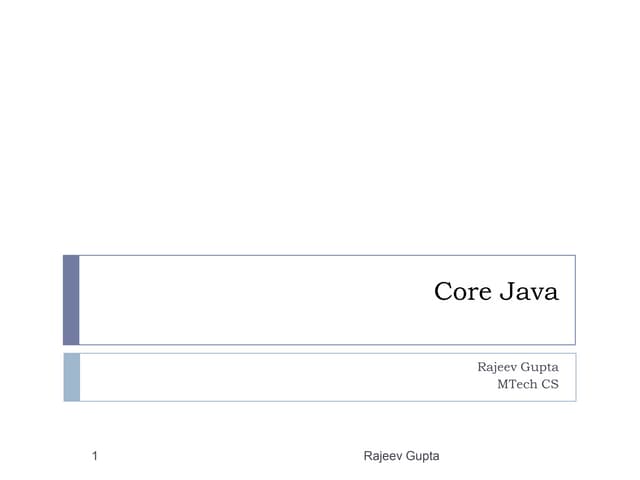Click the "Core Java" slide title
This screenshot has width=640, height=480.
click(496, 292)
